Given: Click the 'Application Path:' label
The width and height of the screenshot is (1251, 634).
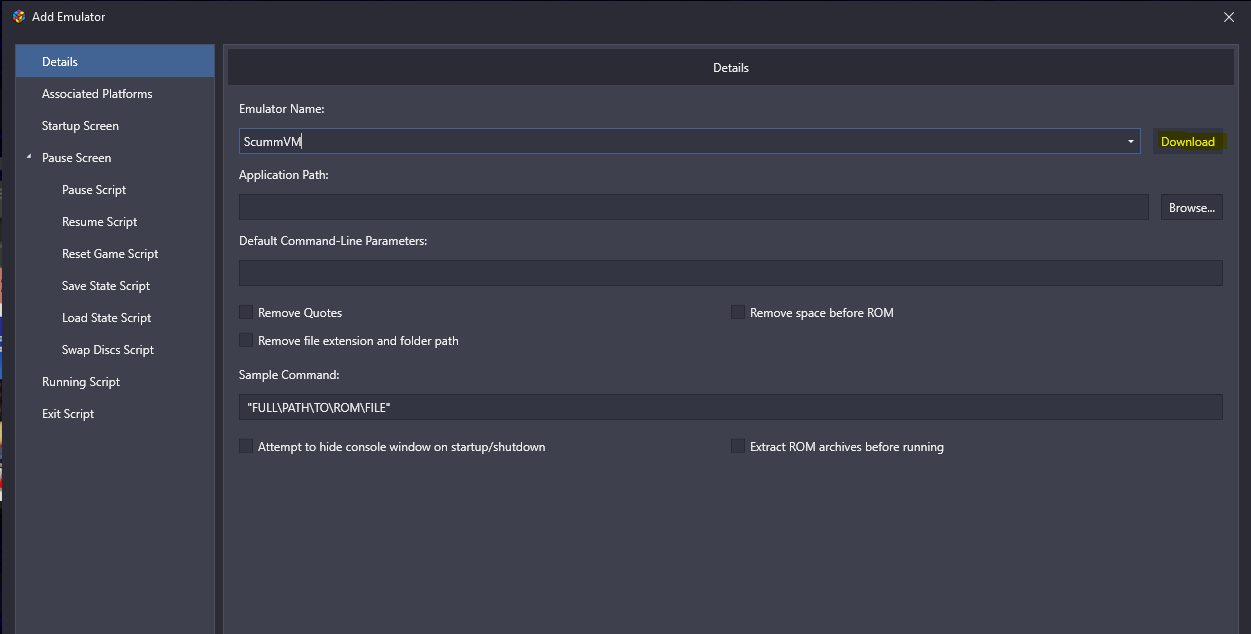Looking at the screenshot, I should pyautogui.click(x=284, y=175).
